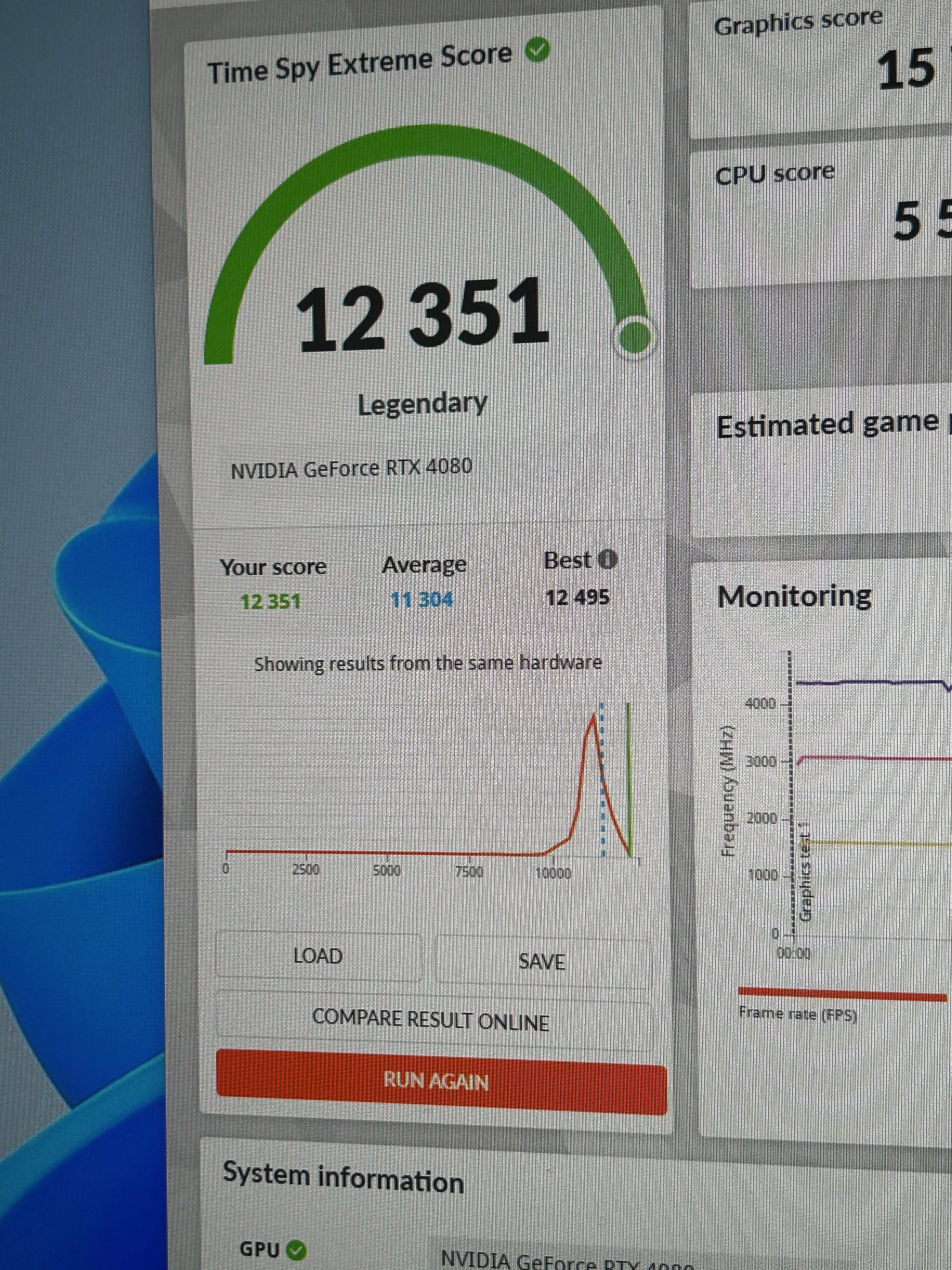Click the SAVE button
952x1270 pixels.
[x=542, y=960]
